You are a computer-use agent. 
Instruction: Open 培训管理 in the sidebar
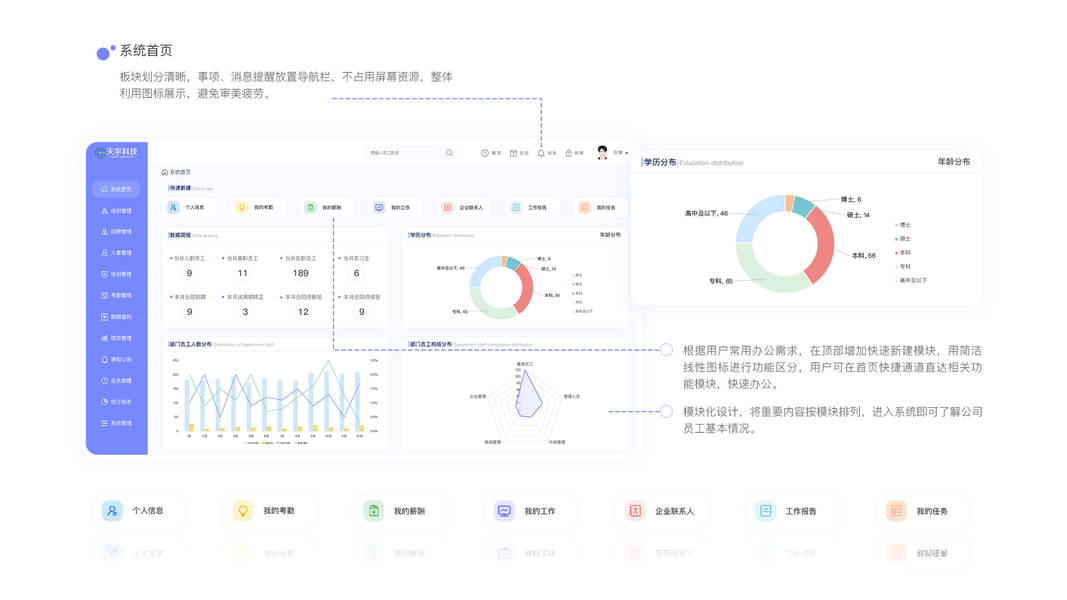click(116, 274)
